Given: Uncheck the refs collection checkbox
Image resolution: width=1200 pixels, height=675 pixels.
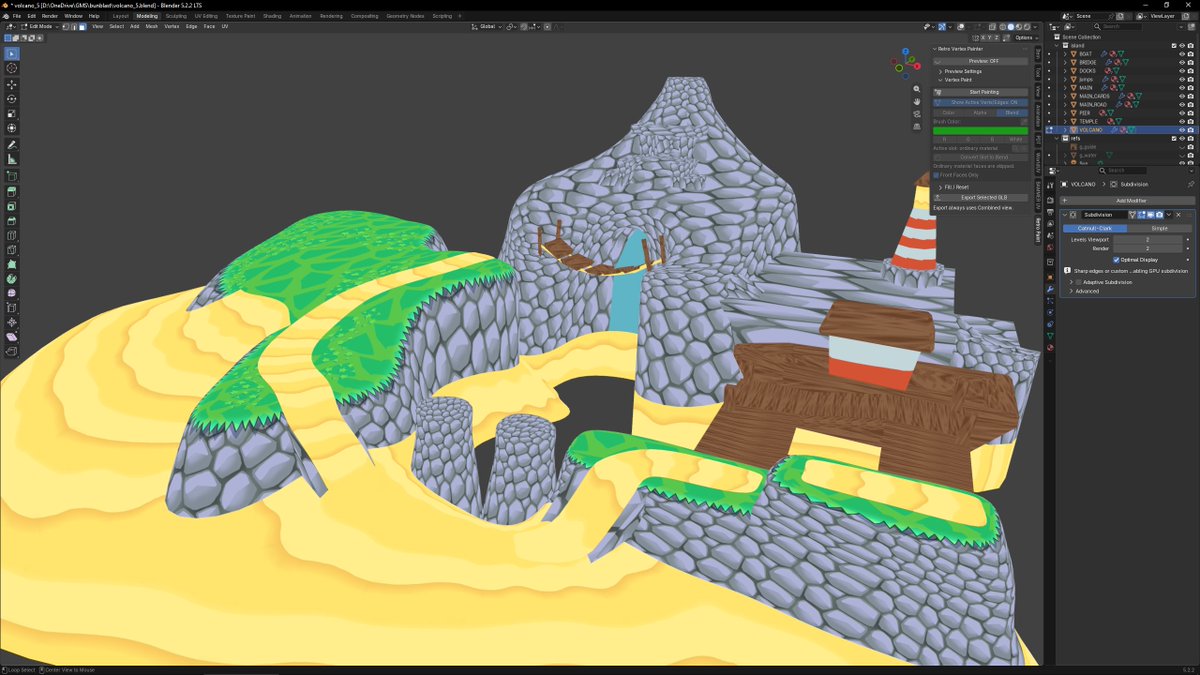Looking at the screenshot, I should tap(1174, 138).
